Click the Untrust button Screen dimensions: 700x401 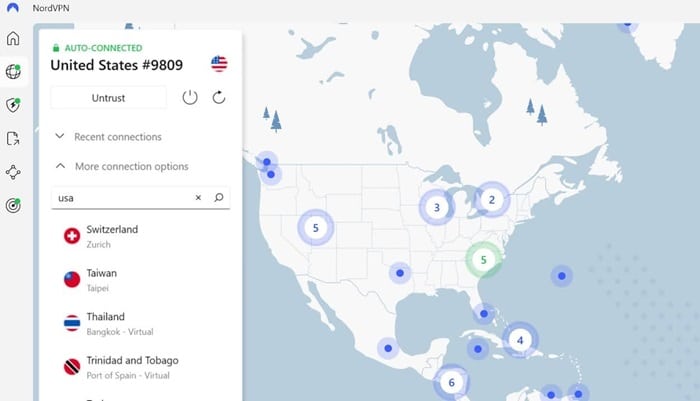coord(108,98)
